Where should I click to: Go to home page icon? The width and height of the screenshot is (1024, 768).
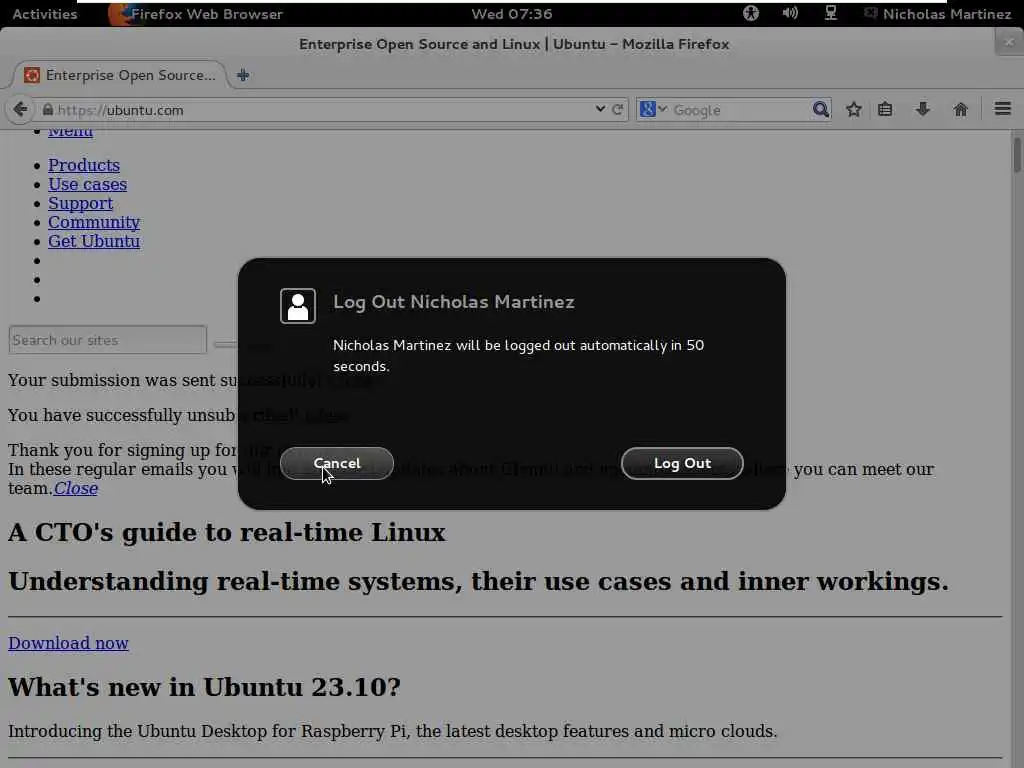tap(960, 109)
